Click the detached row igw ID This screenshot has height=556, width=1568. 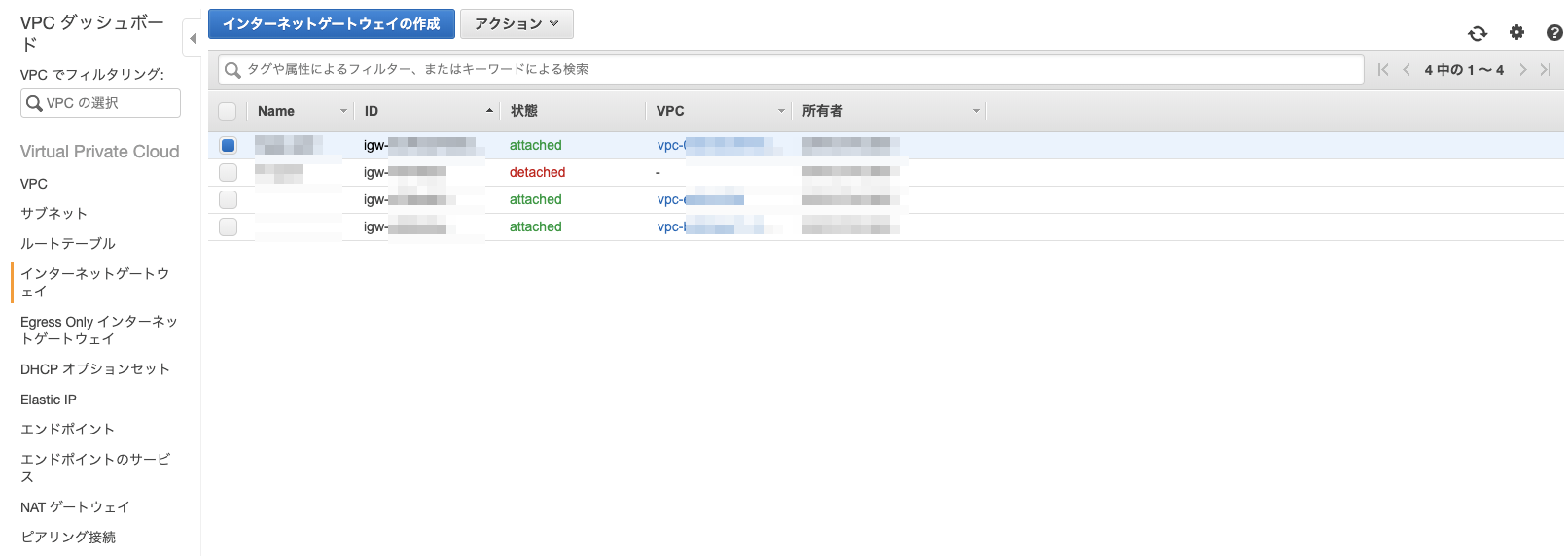(x=405, y=173)
